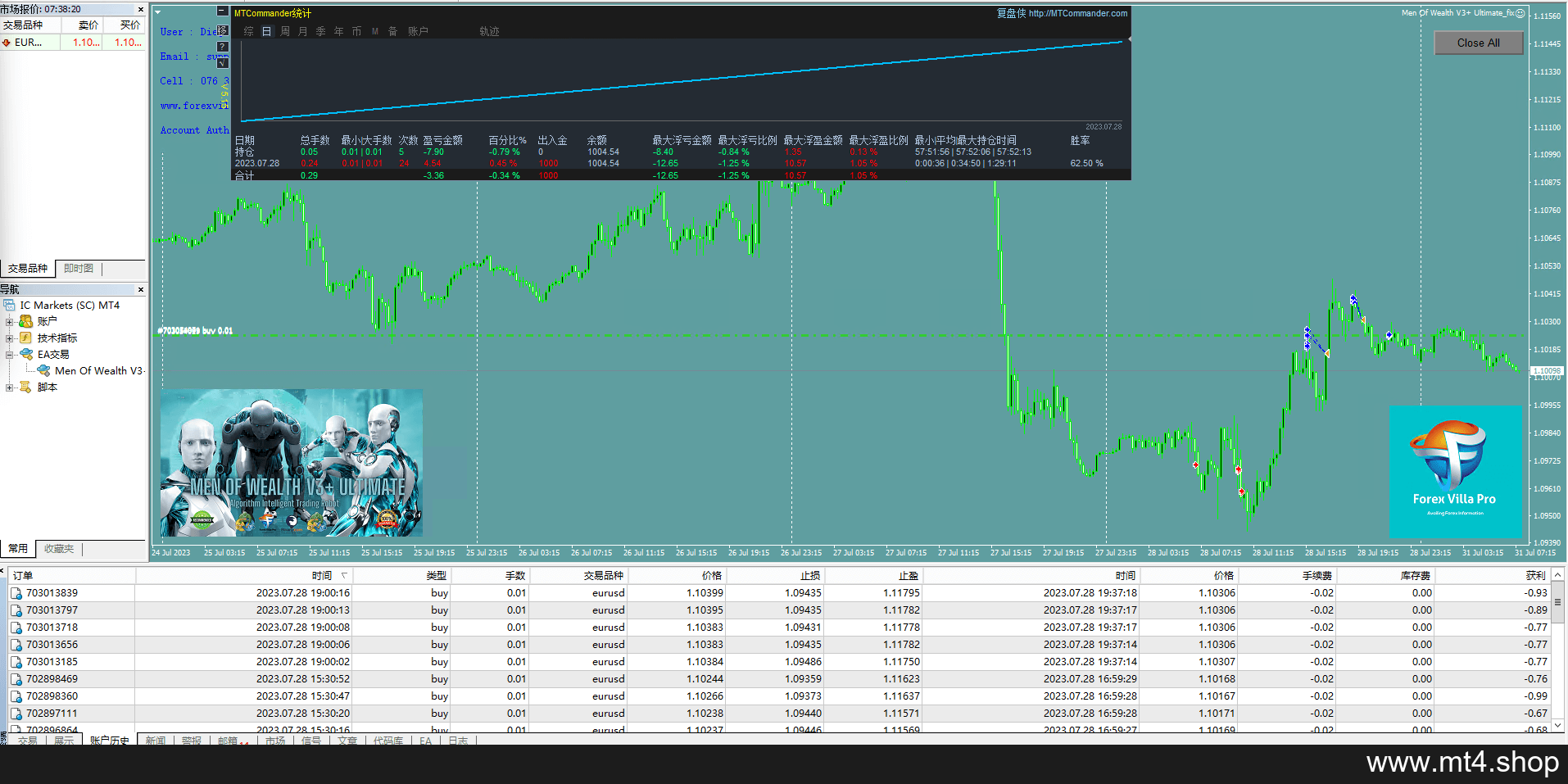Image resolution: width=1568 pixels, height=784 pixels.
Task: Expand the 技术指标 node in Navigator
Action: click(x=9, y=338)
